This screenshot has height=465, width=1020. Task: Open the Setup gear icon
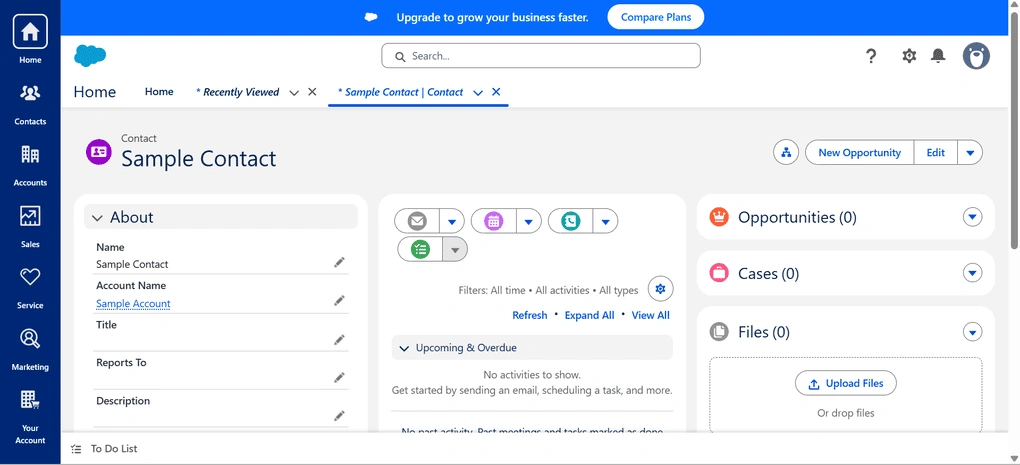(x=909, y=56)
